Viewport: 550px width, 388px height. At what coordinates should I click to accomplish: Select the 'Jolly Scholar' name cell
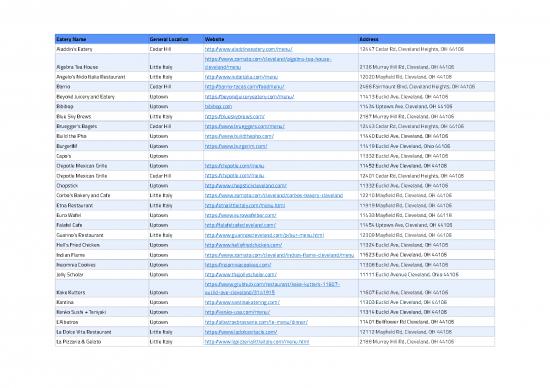pos(102,275)
